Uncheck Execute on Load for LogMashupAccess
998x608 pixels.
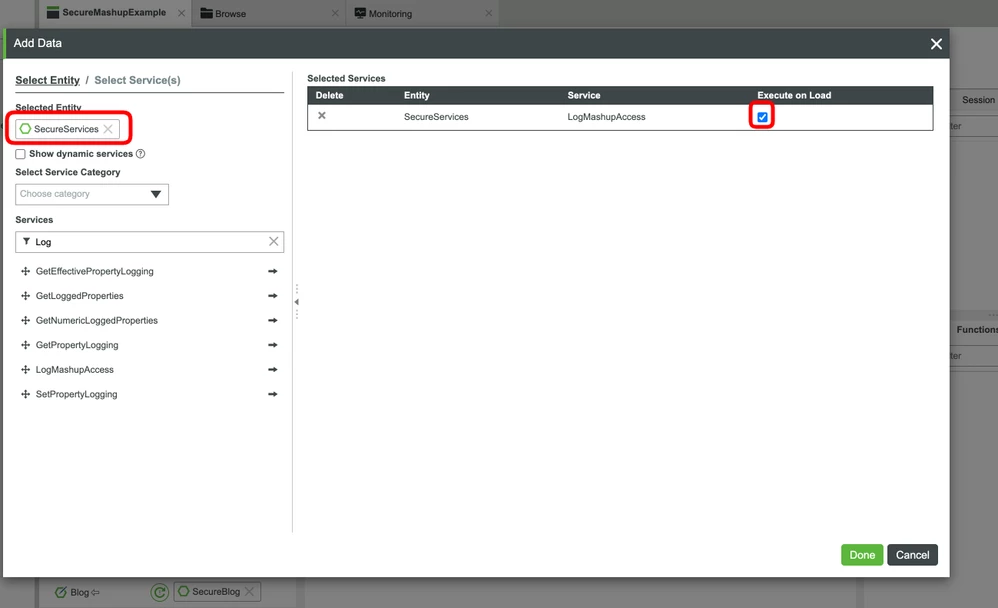click(x=762, y=116)
